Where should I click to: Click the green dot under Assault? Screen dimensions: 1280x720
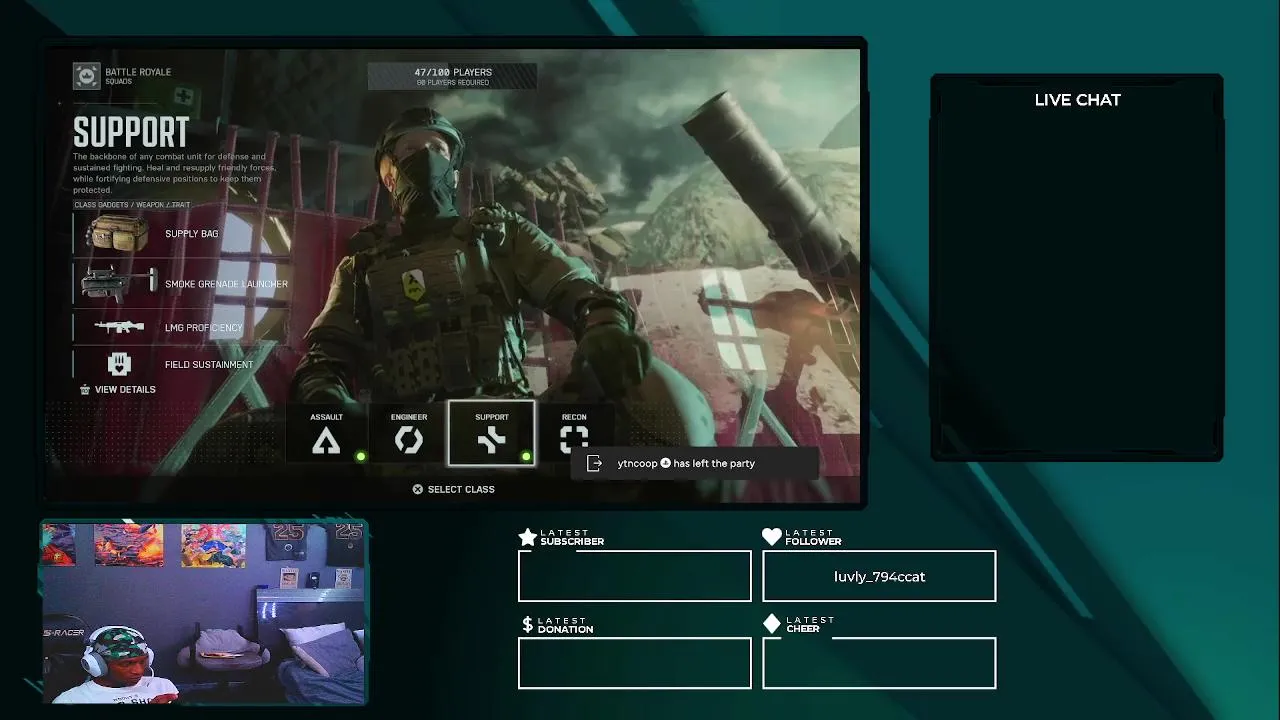tap(361, 457)
